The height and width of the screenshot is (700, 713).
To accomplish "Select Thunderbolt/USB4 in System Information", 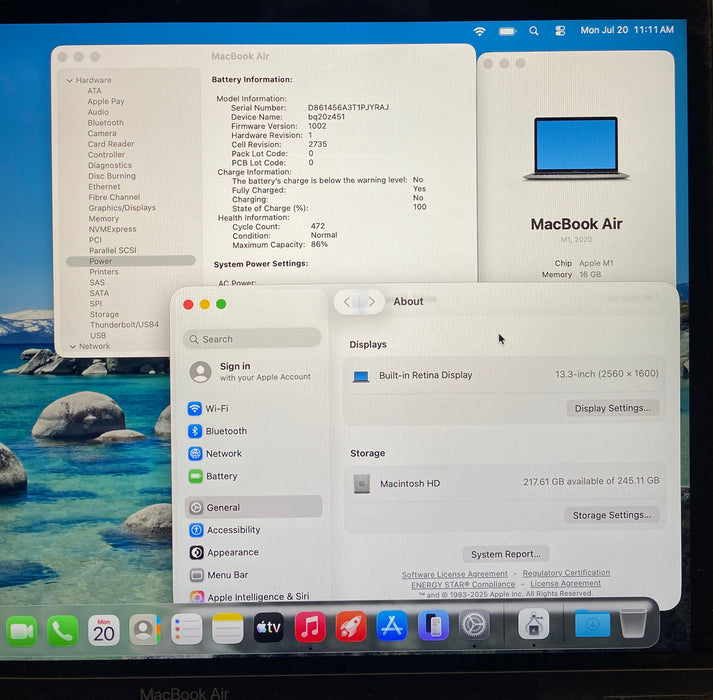I will click(x=124, y=325).
